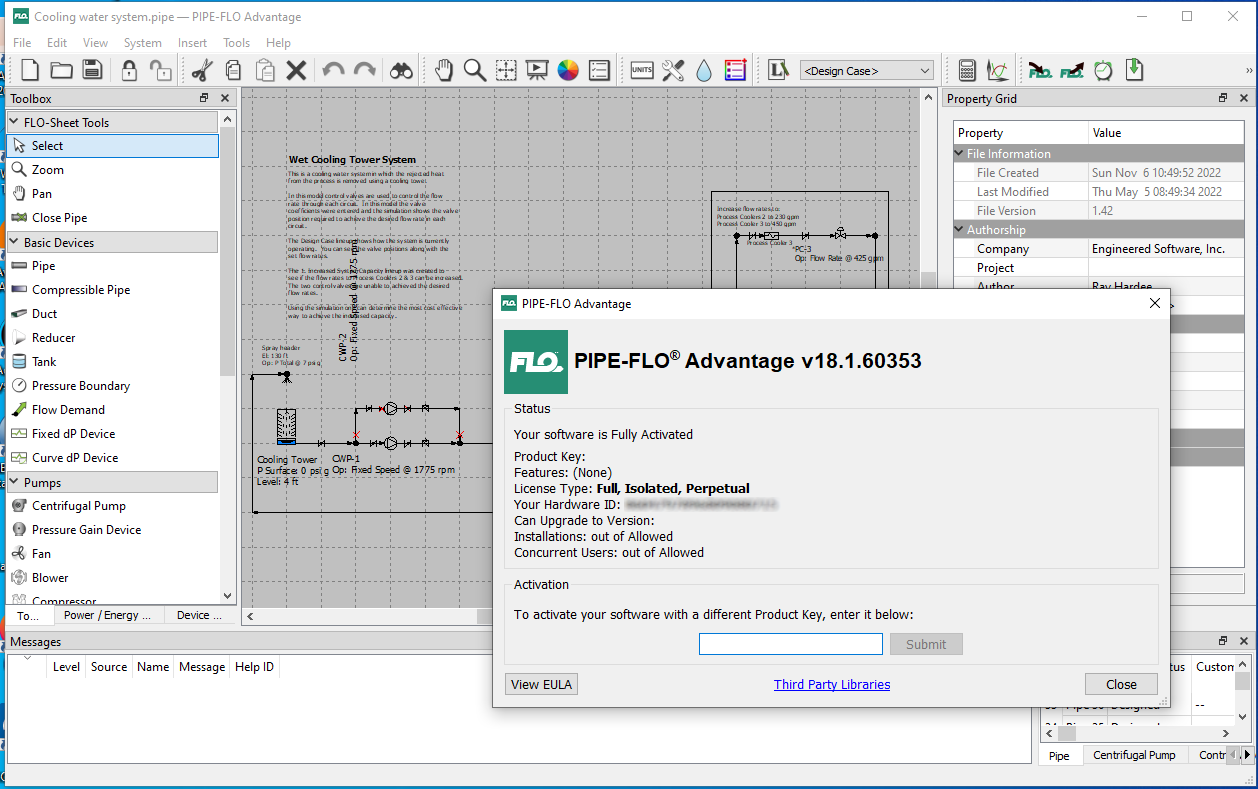This screenshot has width=1258, height=789.
Task: Select the Centrifugal Pump device
Action: coord(110,506)
